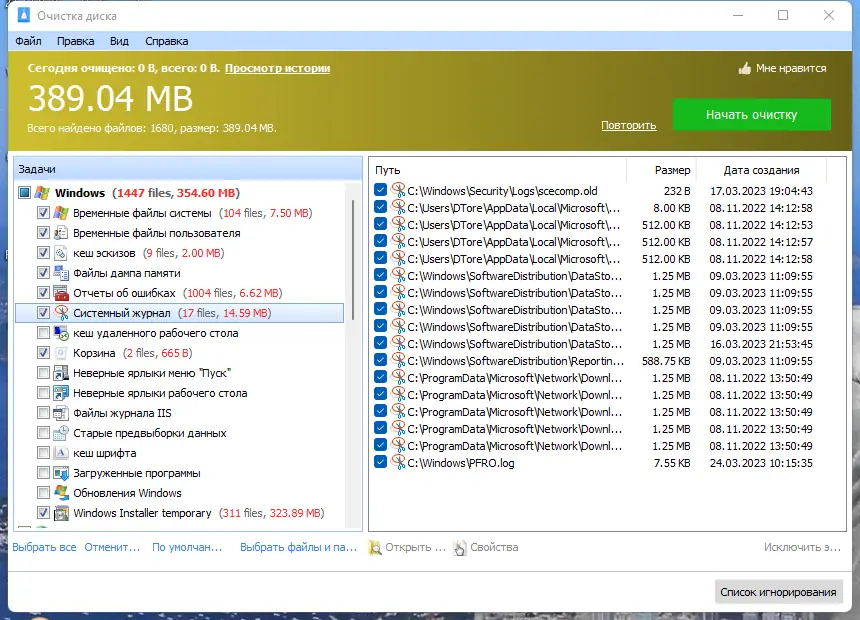
Task: Sort by the 'Размер' column header
Action: pos(662,170)
